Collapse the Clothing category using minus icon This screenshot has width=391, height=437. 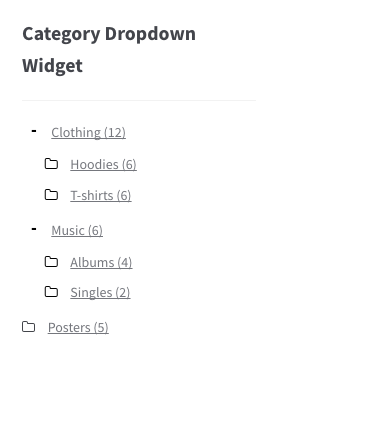[34, 131]
